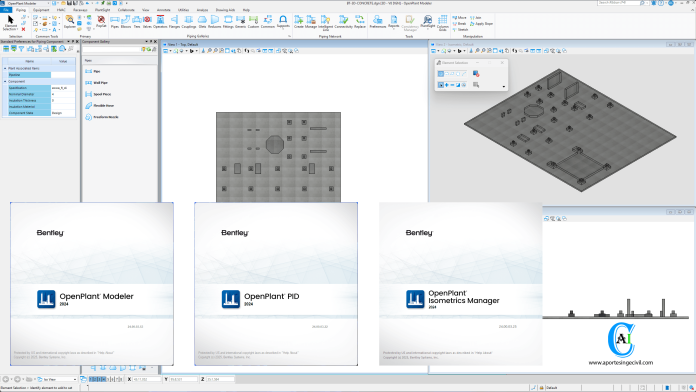696x392 pixels.
Task: Collapse the Plant Associated Items section
Action: click(x=5, y=68)
